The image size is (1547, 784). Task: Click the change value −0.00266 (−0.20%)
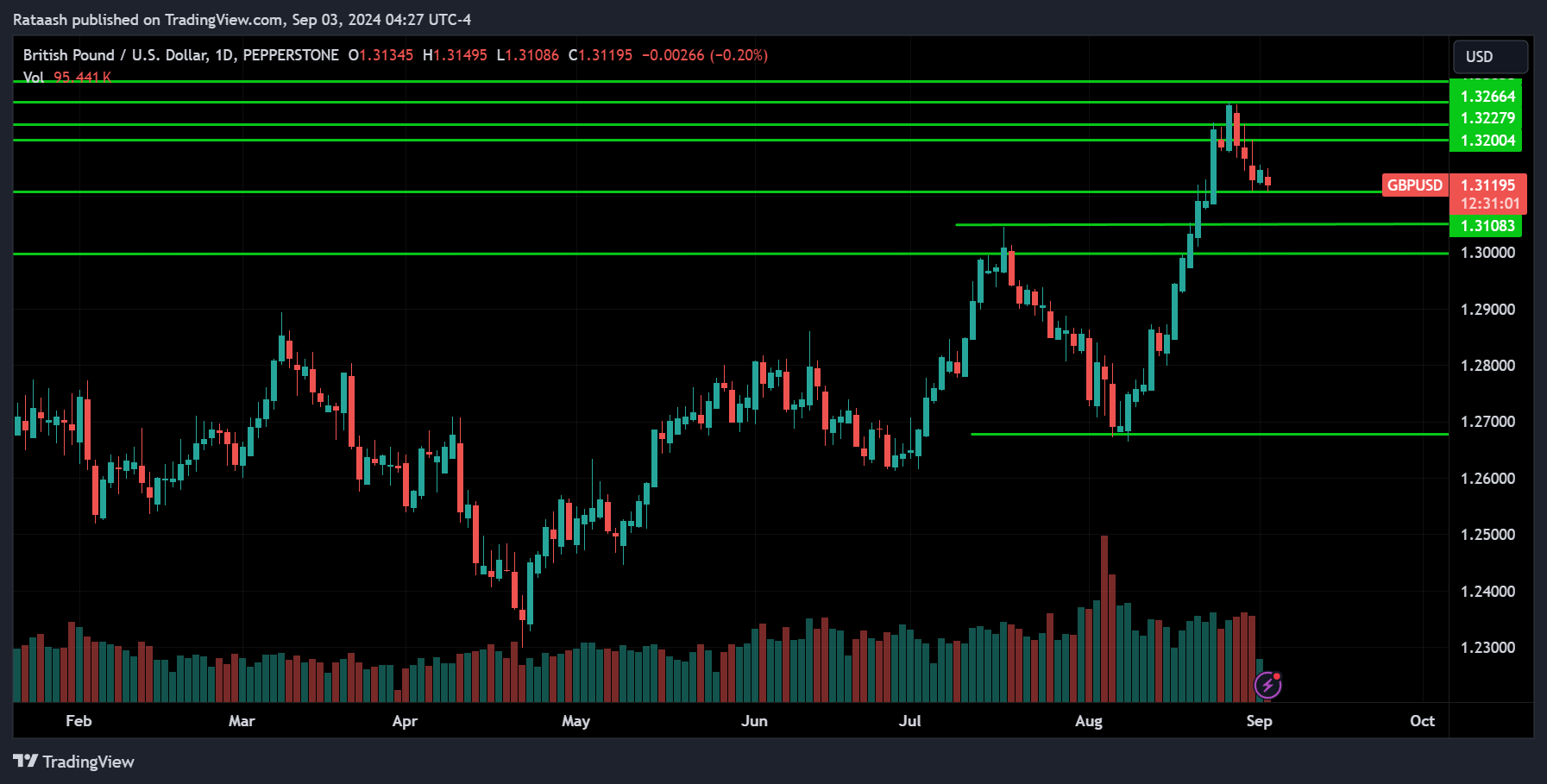click(705, 55)
